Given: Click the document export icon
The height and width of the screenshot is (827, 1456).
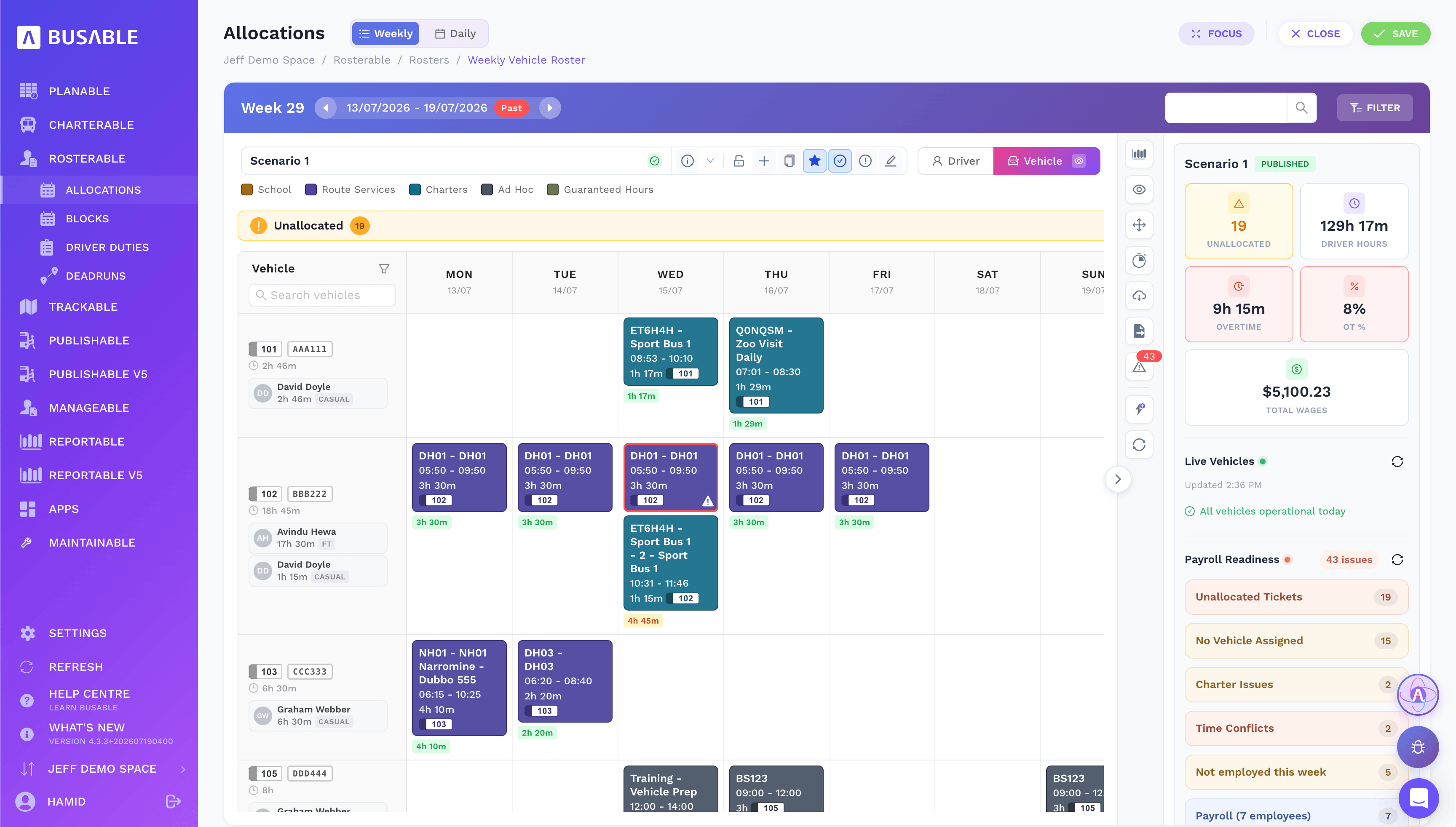Looking at the screenshot, I should 1139,331.
